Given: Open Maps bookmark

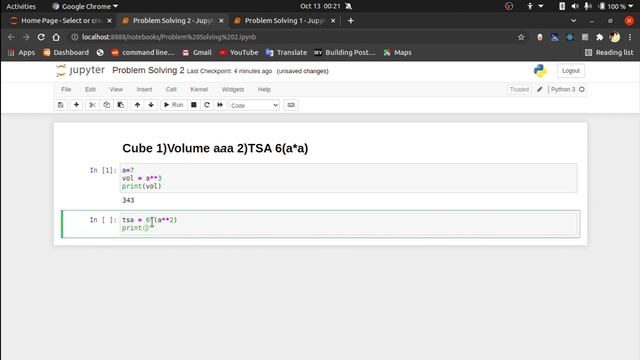Looking at the screenshot, I should pyautogui.click(x=398, y=52).
